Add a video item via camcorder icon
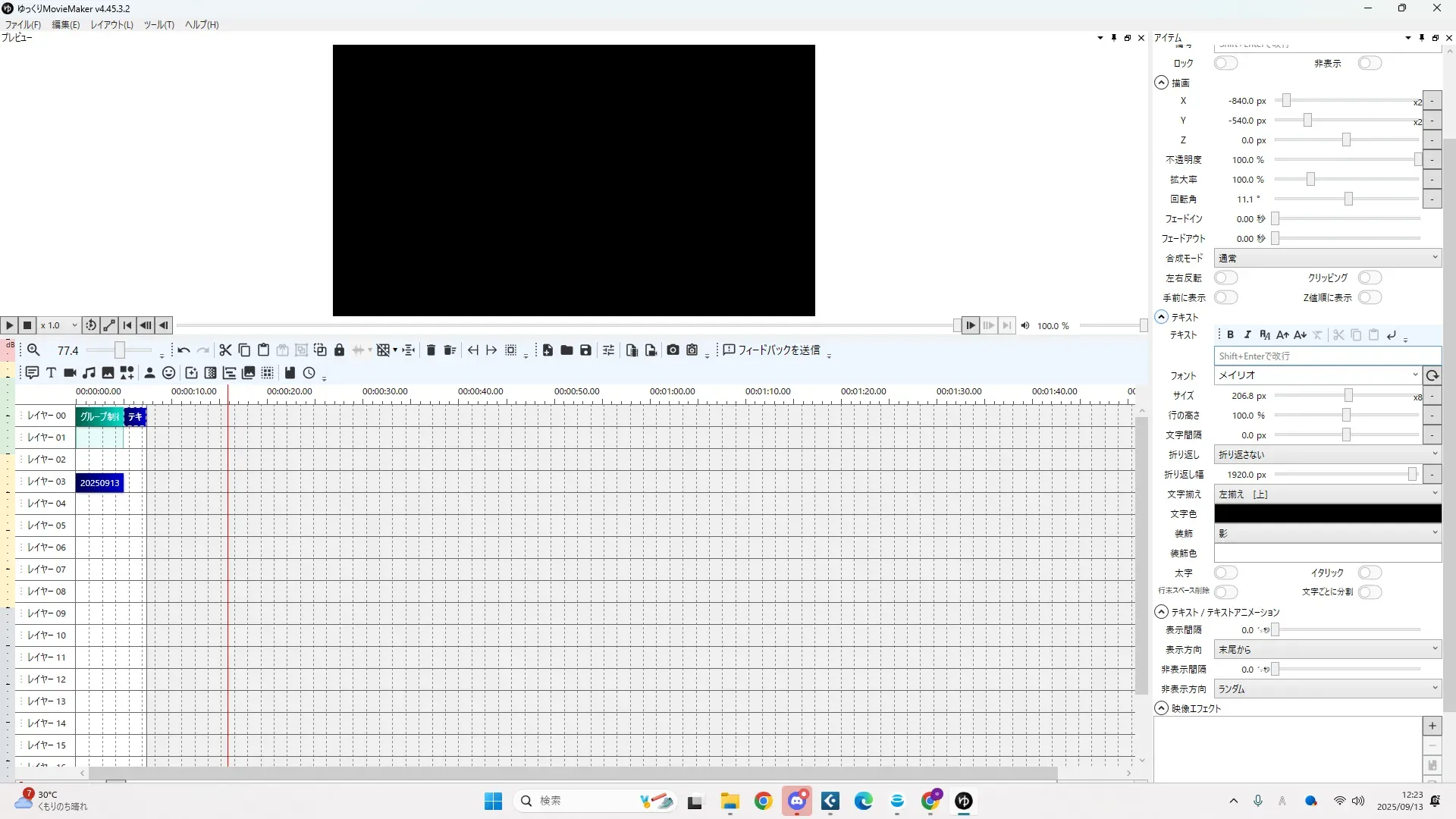The image size is (1456, 819). click(70, 373)
